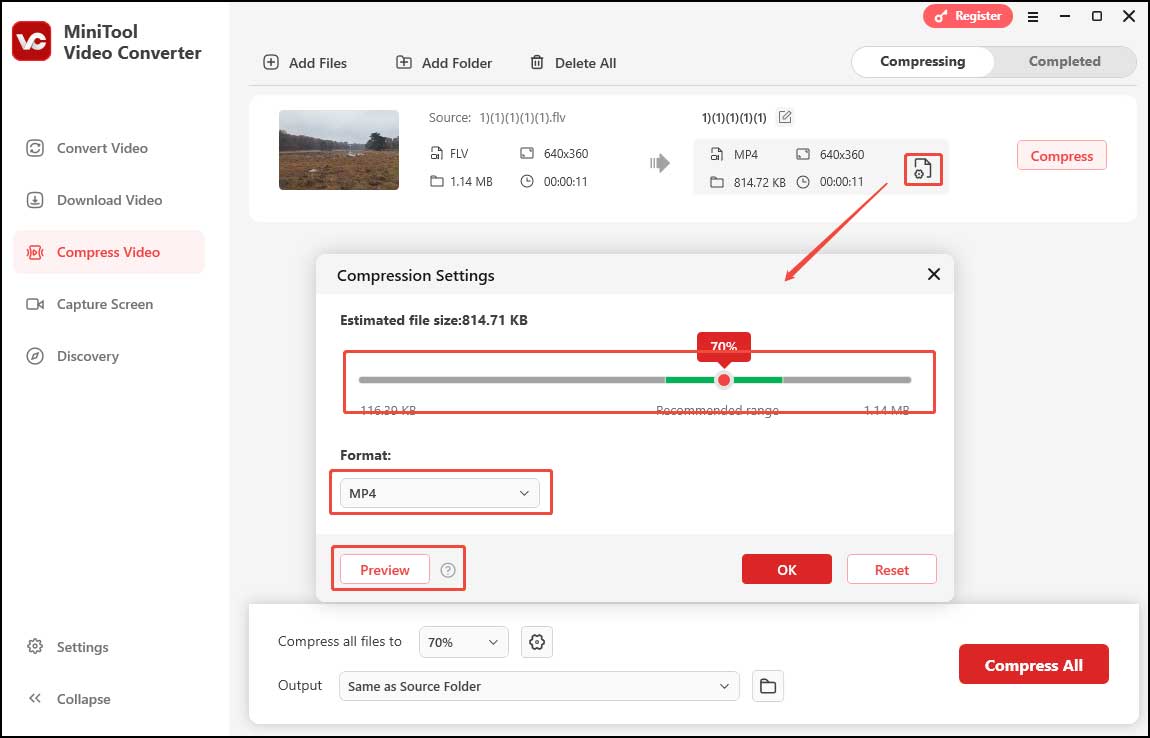Open the MP4 Format dropdown
The image size is (1150, 738).
tap(439, 493)
